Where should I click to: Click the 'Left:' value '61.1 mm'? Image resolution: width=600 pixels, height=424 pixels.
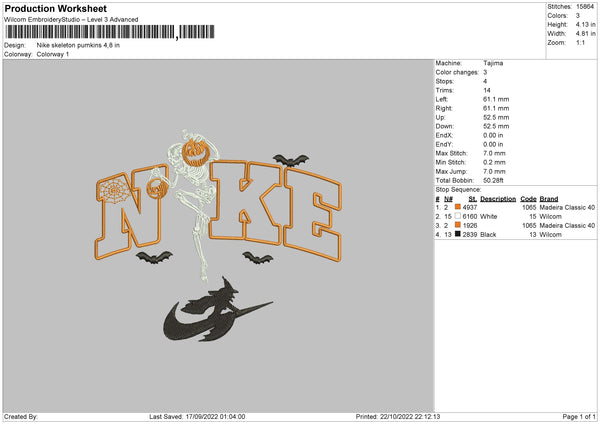(x=496, y=99)
